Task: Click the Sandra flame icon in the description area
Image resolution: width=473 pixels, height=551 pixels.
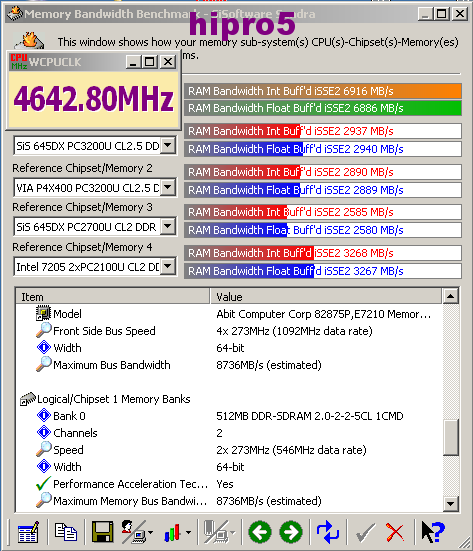Action: (x=30, y=40)
